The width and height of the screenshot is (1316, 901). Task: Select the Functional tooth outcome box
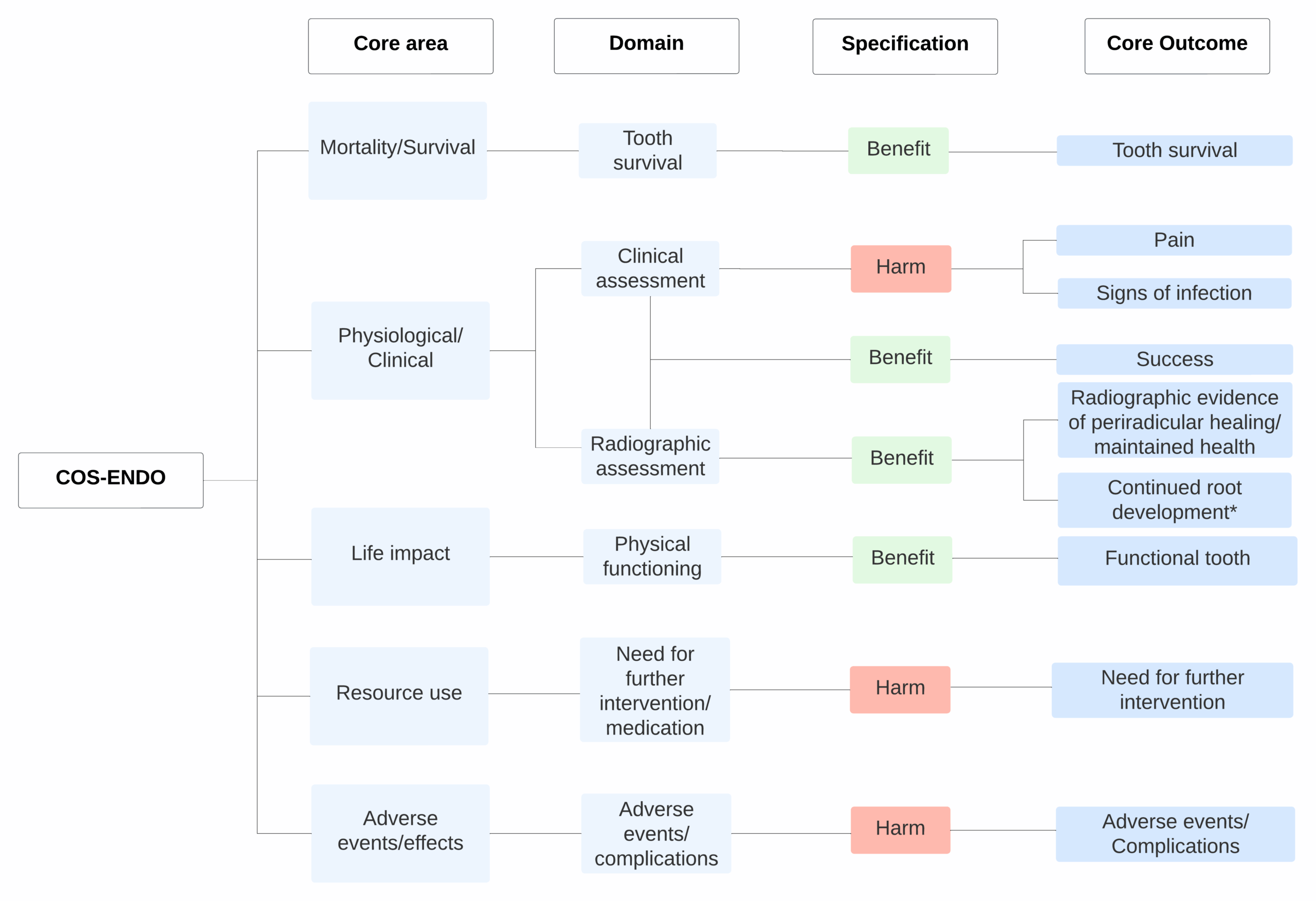1177,561
